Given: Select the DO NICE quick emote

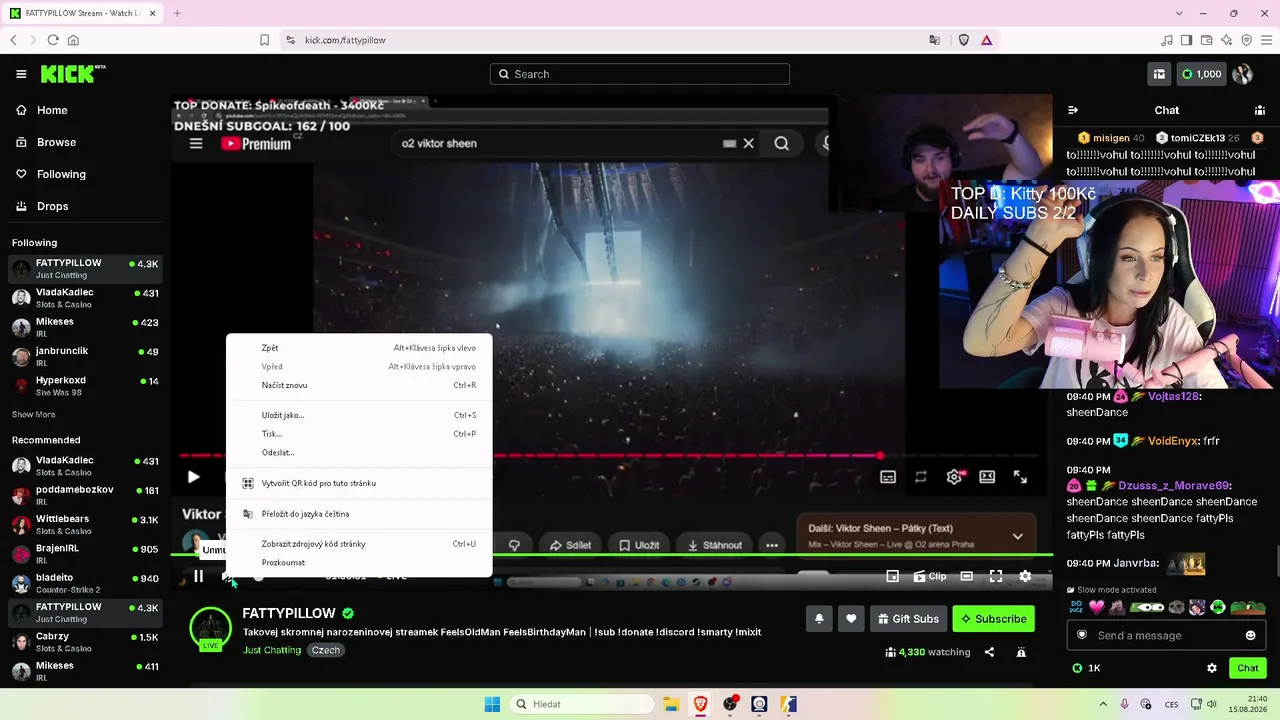Looking at the screenshot, I should coord(1077,607).
